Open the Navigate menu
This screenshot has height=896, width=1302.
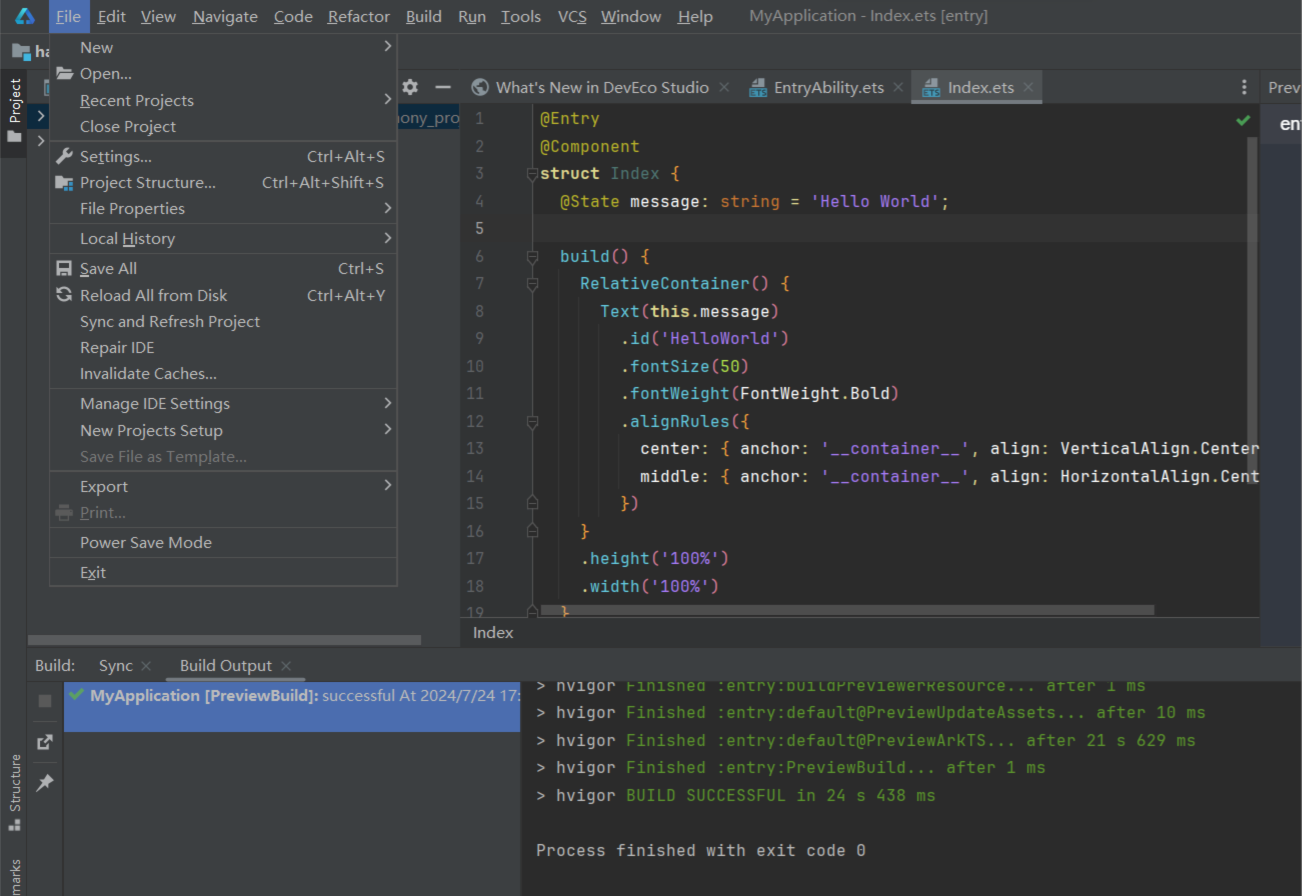tap(225, 16)
